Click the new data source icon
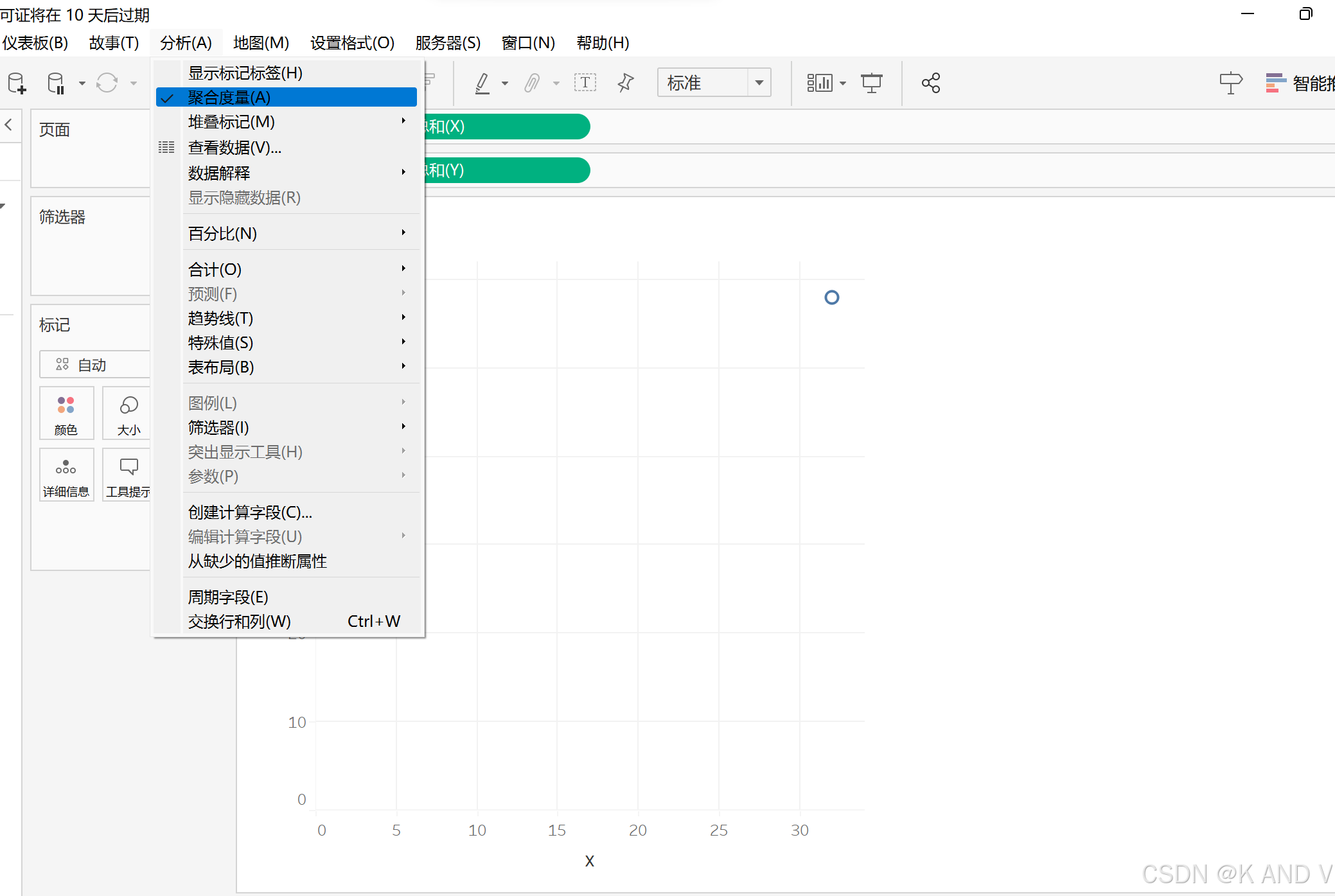Screen dimensions: 1335x896 click(x=17, y=83)
